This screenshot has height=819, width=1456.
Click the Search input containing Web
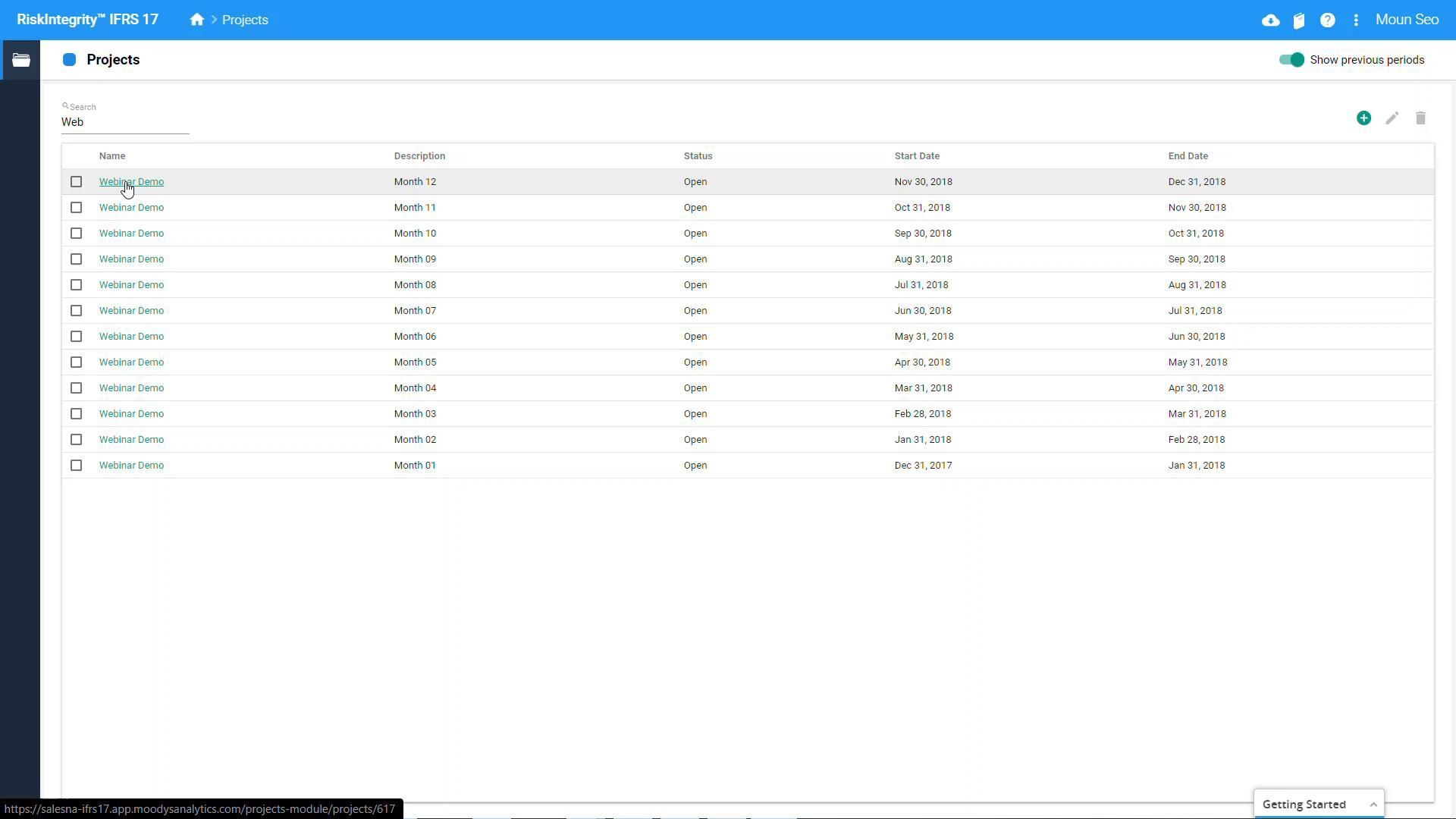[x=125, y=122]
